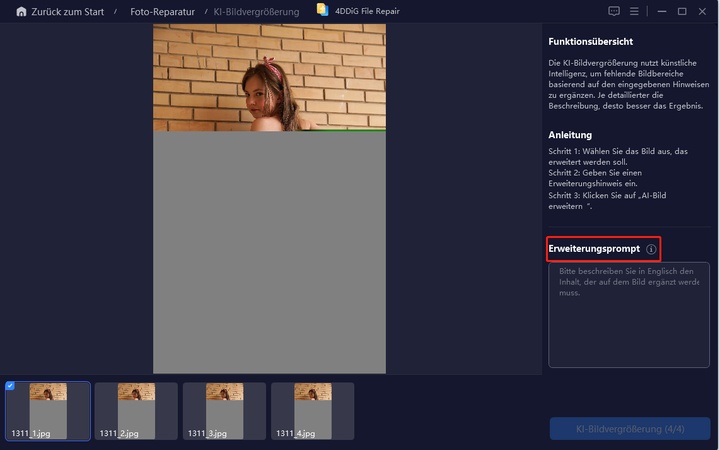Select thumbnail 1311_4.jpg
Screen dimensions: 720x450
312,411
